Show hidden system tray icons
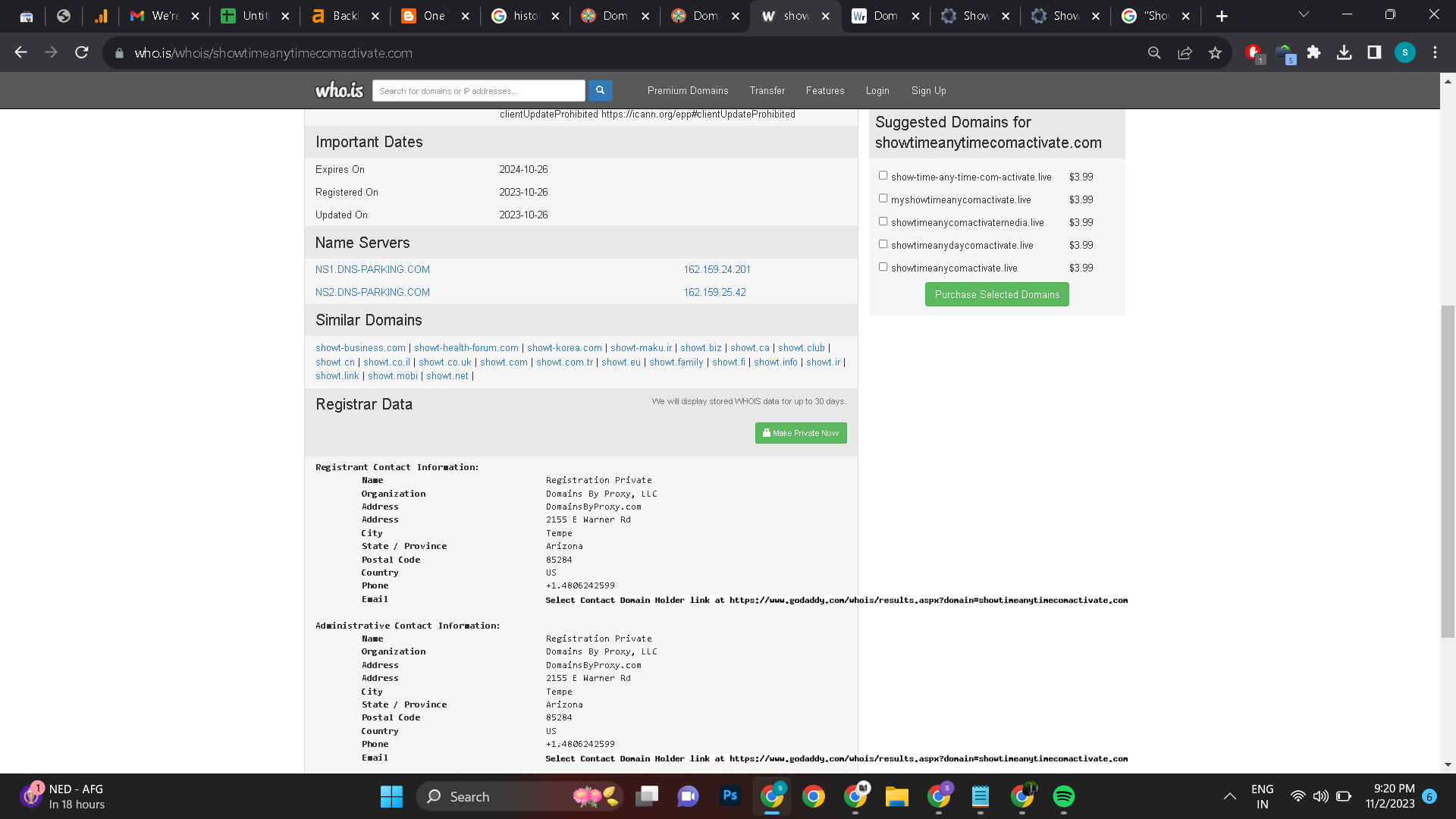Screen dimensions: 1456x819 point(1229,796)
